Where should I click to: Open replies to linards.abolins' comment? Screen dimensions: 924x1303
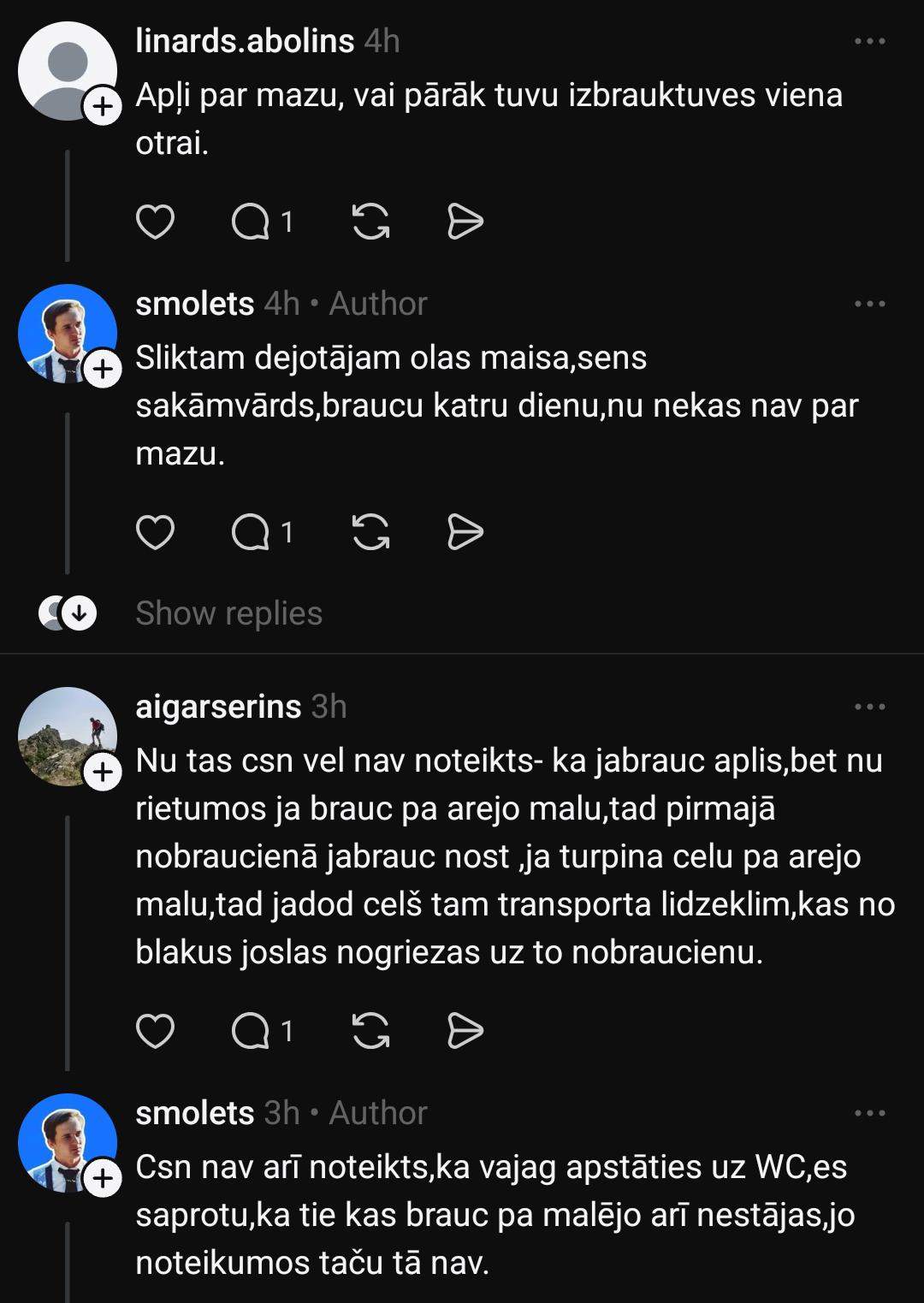point(261,222)
